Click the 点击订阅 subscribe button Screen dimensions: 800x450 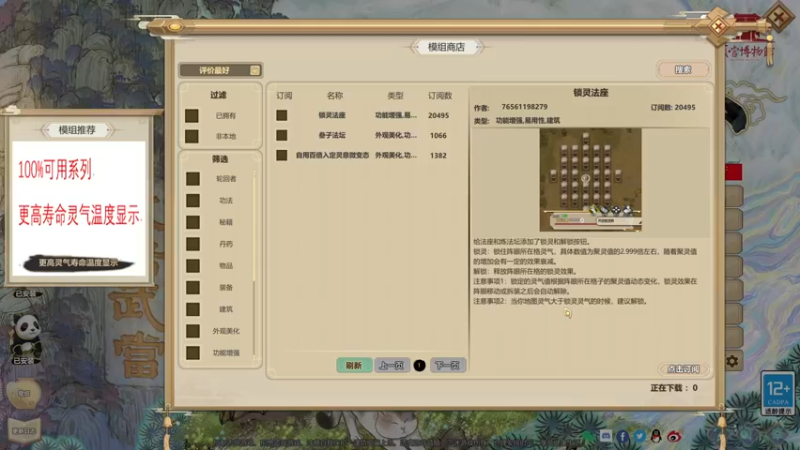pos(683,369)
